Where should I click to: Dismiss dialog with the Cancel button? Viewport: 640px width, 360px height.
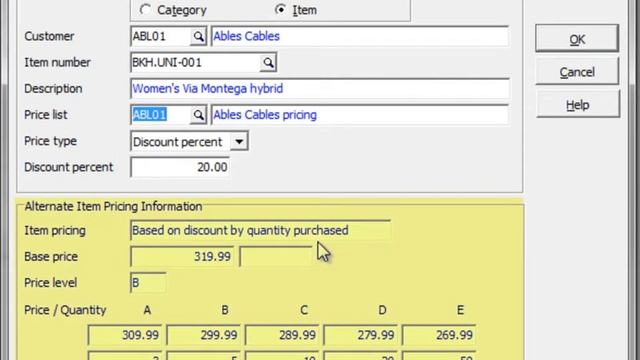click(577, 72)
